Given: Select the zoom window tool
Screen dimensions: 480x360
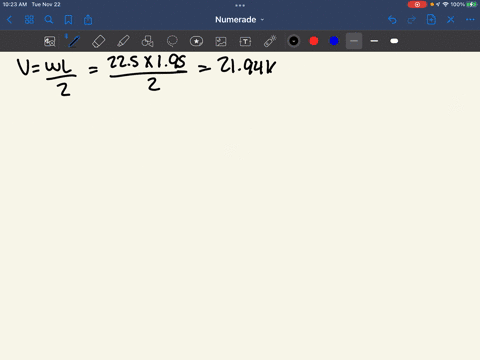Looking at the screenshot, I should (x=50, y=41).
